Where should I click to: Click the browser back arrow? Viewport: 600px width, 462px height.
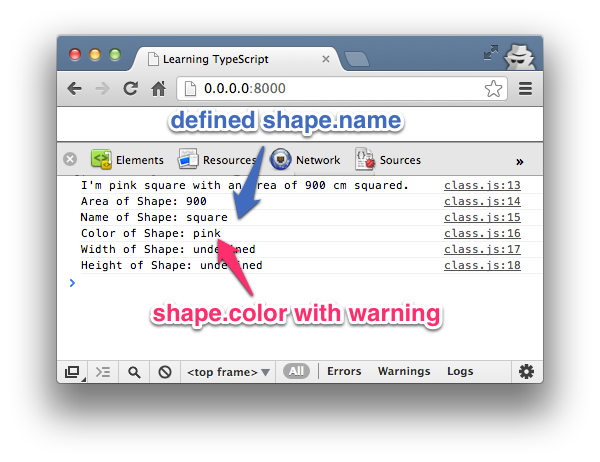[75, 89]
